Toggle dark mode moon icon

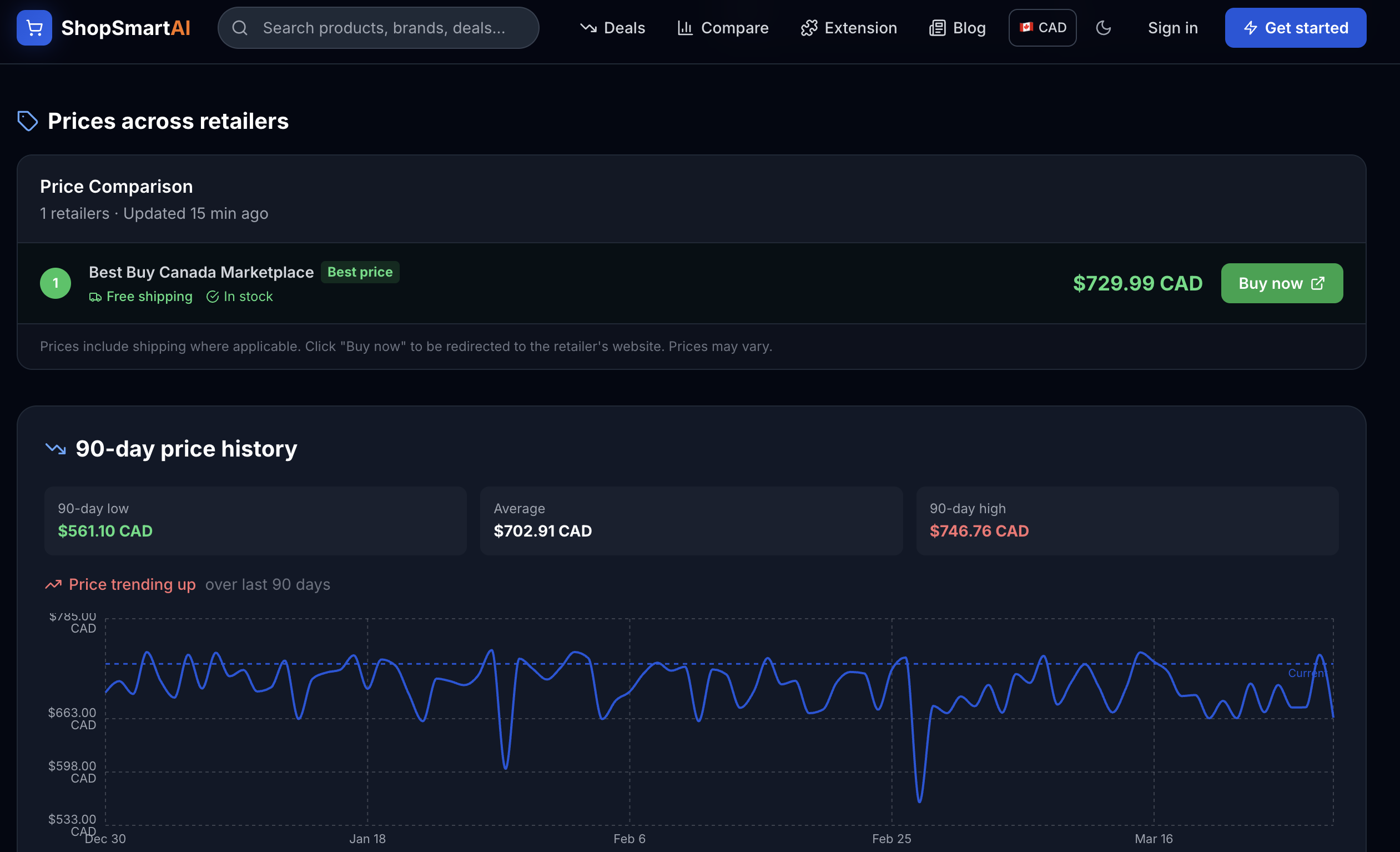coord(1103,28)
